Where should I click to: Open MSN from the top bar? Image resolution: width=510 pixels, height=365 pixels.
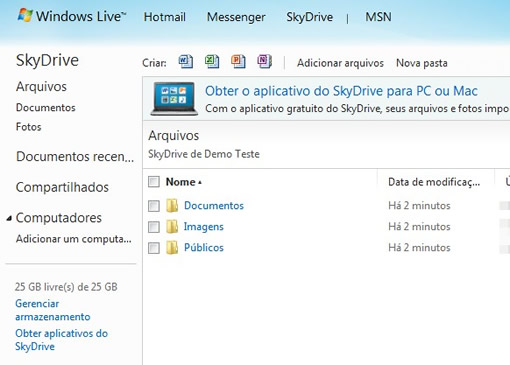coord(378,17)
